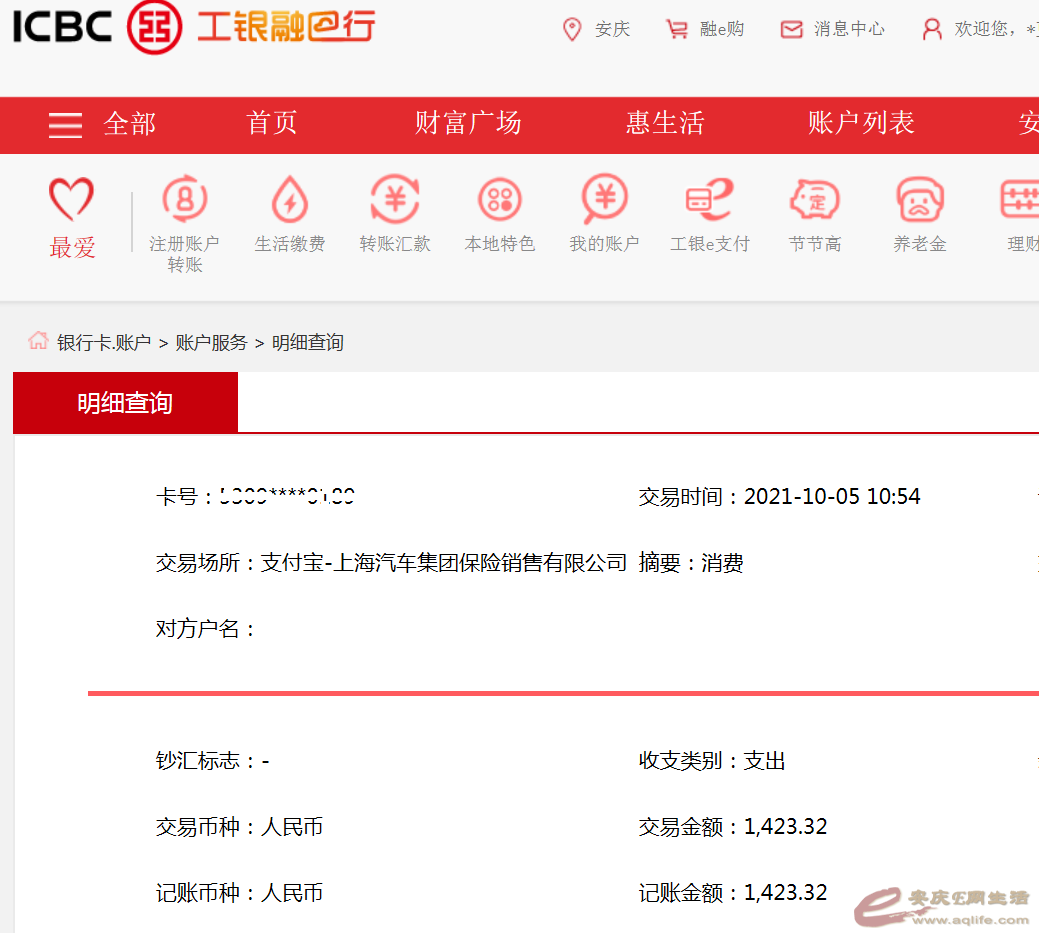Expand the 全部 hamburger menu

click(x=66, y=125)
